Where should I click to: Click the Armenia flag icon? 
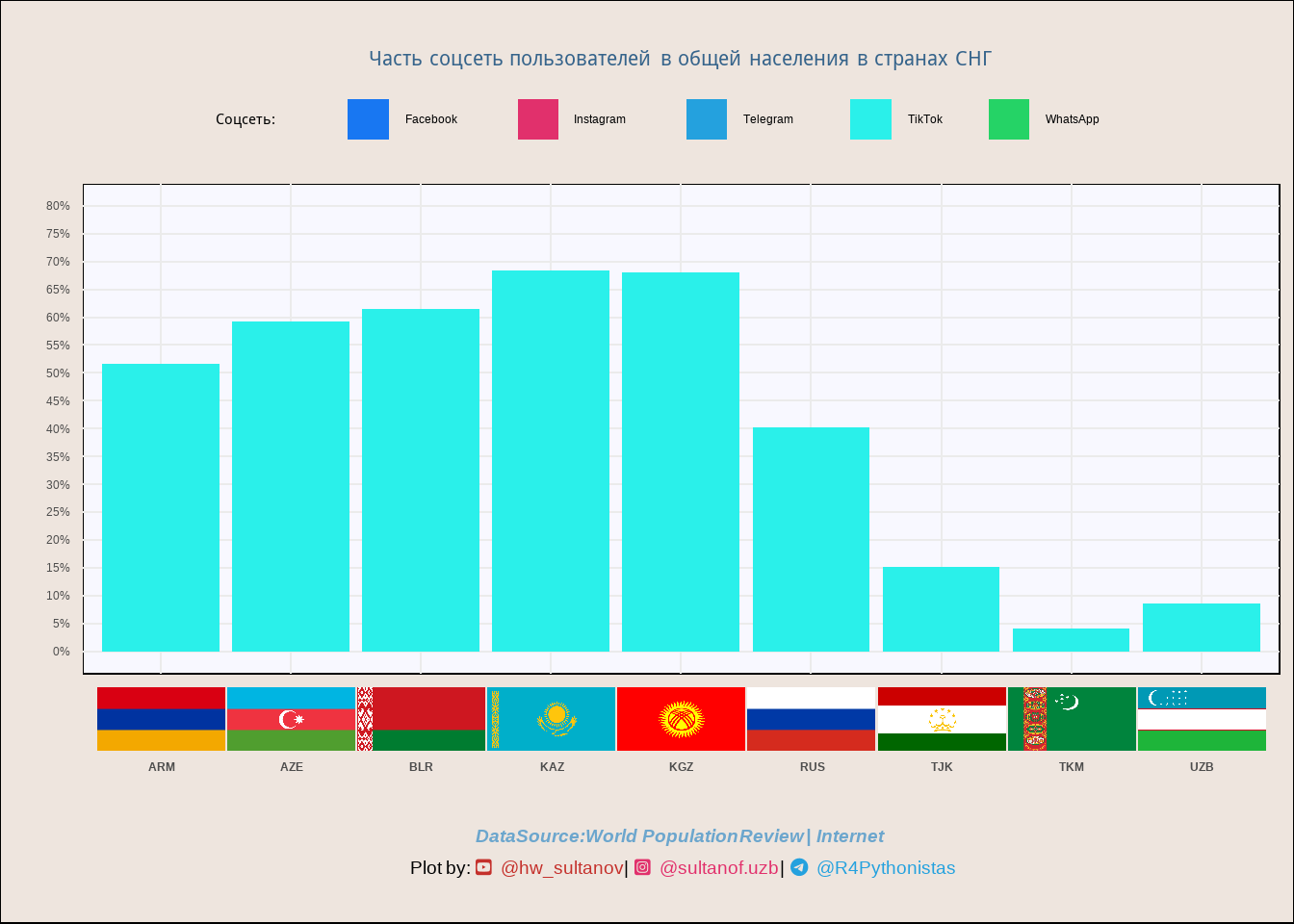pos(161,719)
